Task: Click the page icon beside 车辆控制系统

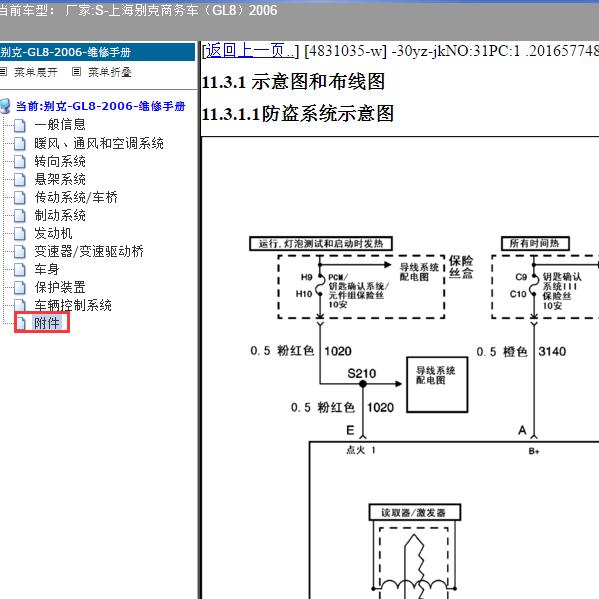Action: pos(19,305)
